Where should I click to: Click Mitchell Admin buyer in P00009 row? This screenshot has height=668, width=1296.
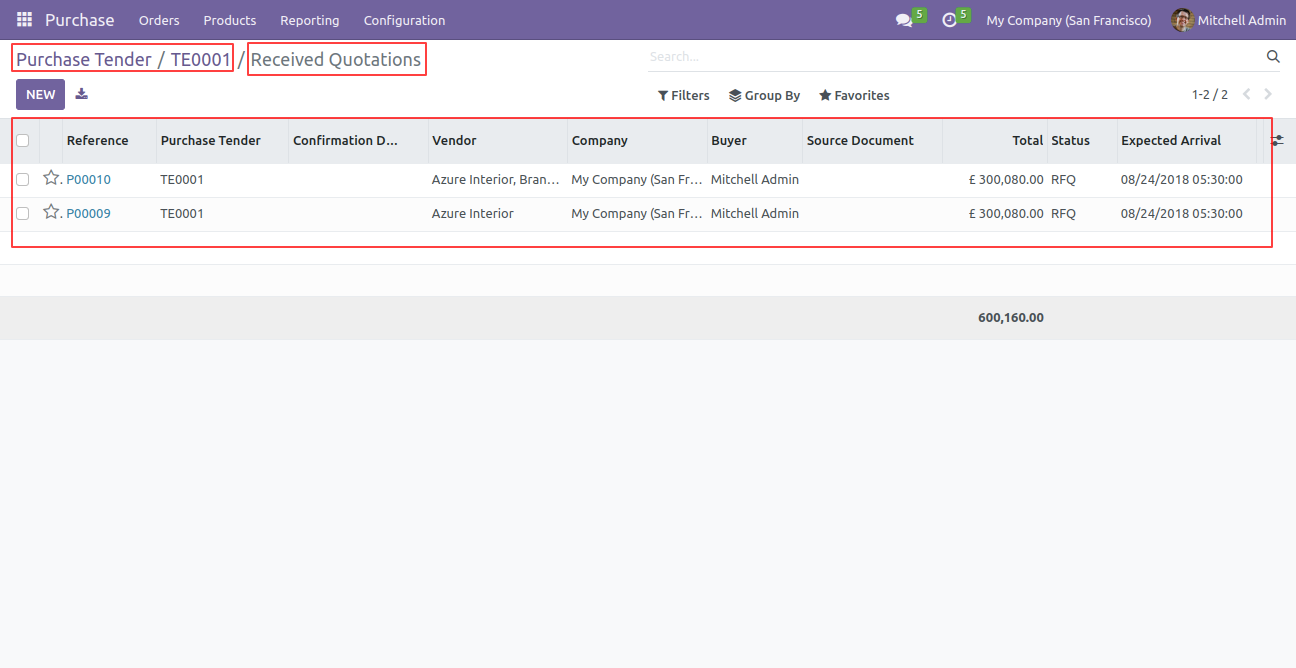755,214
